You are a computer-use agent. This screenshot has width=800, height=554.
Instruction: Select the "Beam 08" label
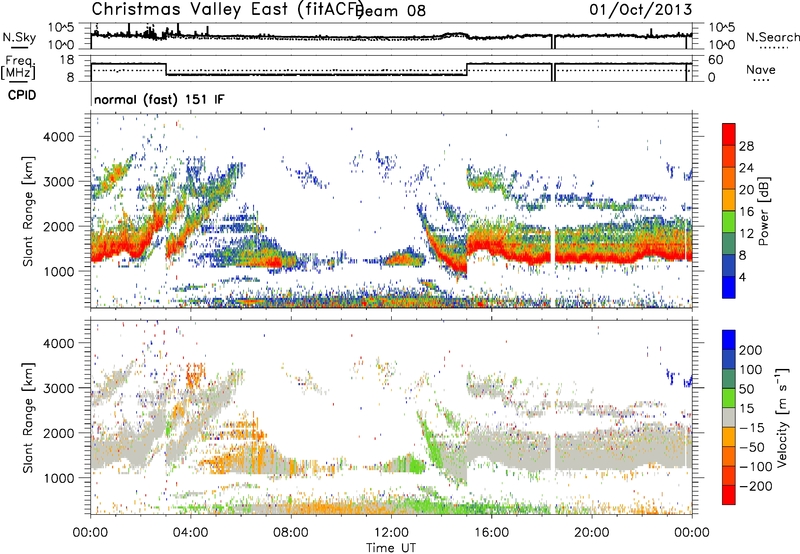(x=391, y=11)
